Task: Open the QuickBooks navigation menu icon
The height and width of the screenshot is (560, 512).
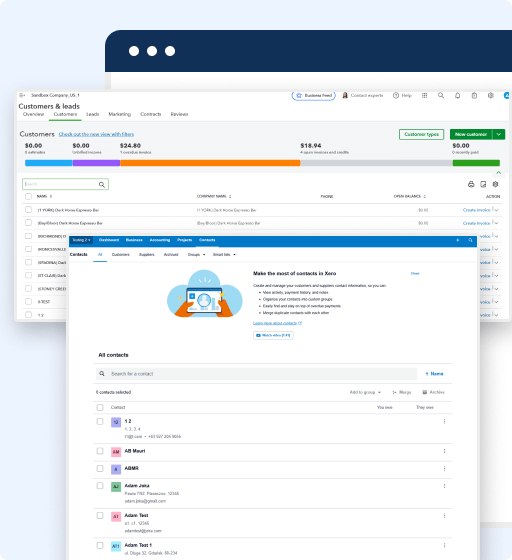Action: click(x=22, y=95)
